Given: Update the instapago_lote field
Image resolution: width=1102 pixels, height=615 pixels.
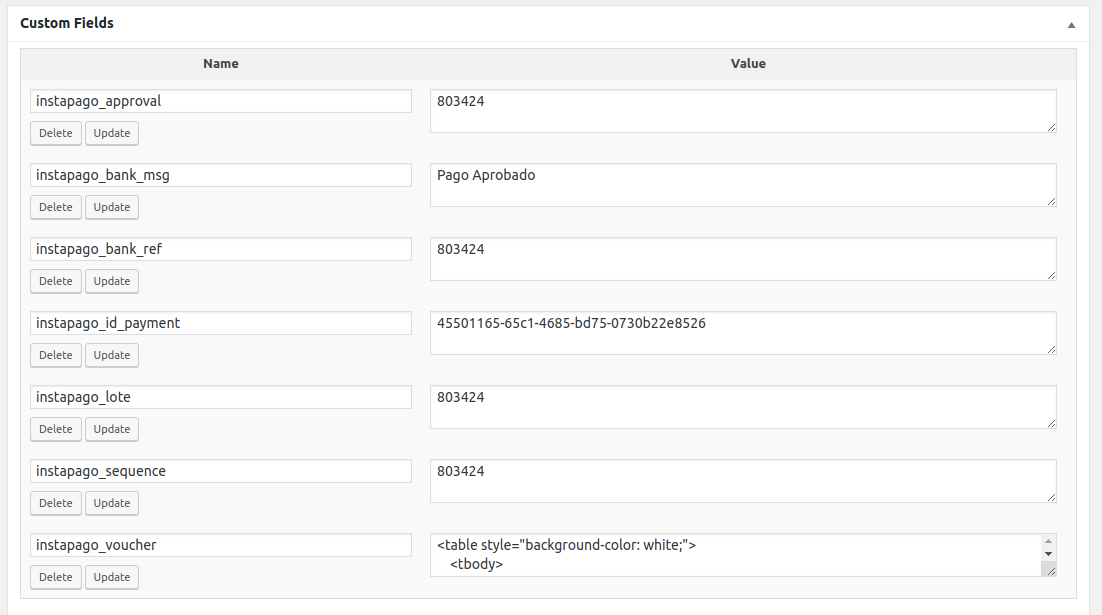Looking at the screenshot, I should [x=112, y=429].
